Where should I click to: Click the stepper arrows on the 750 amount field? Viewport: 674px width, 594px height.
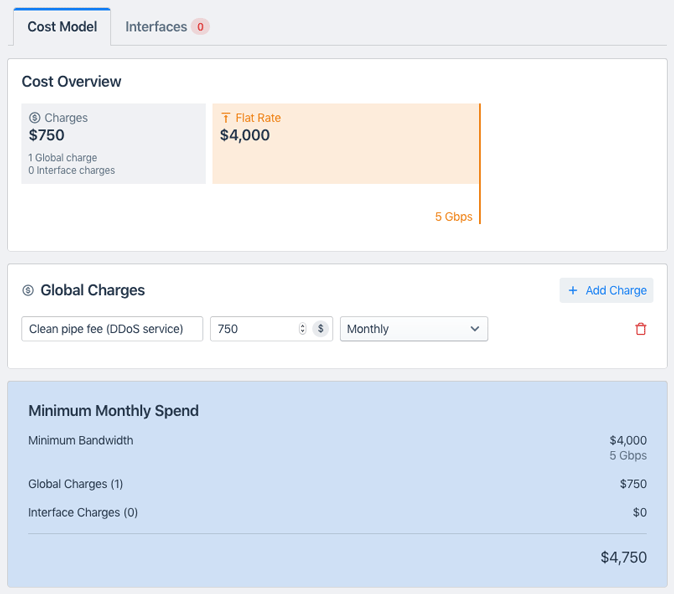pos(302,329)
